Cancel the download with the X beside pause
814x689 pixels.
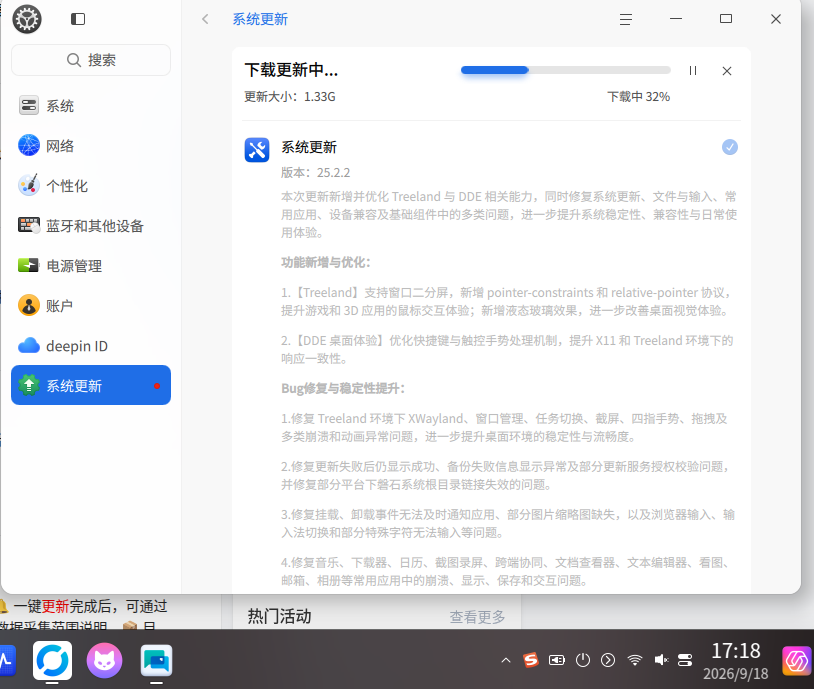(x=727, y=71)
